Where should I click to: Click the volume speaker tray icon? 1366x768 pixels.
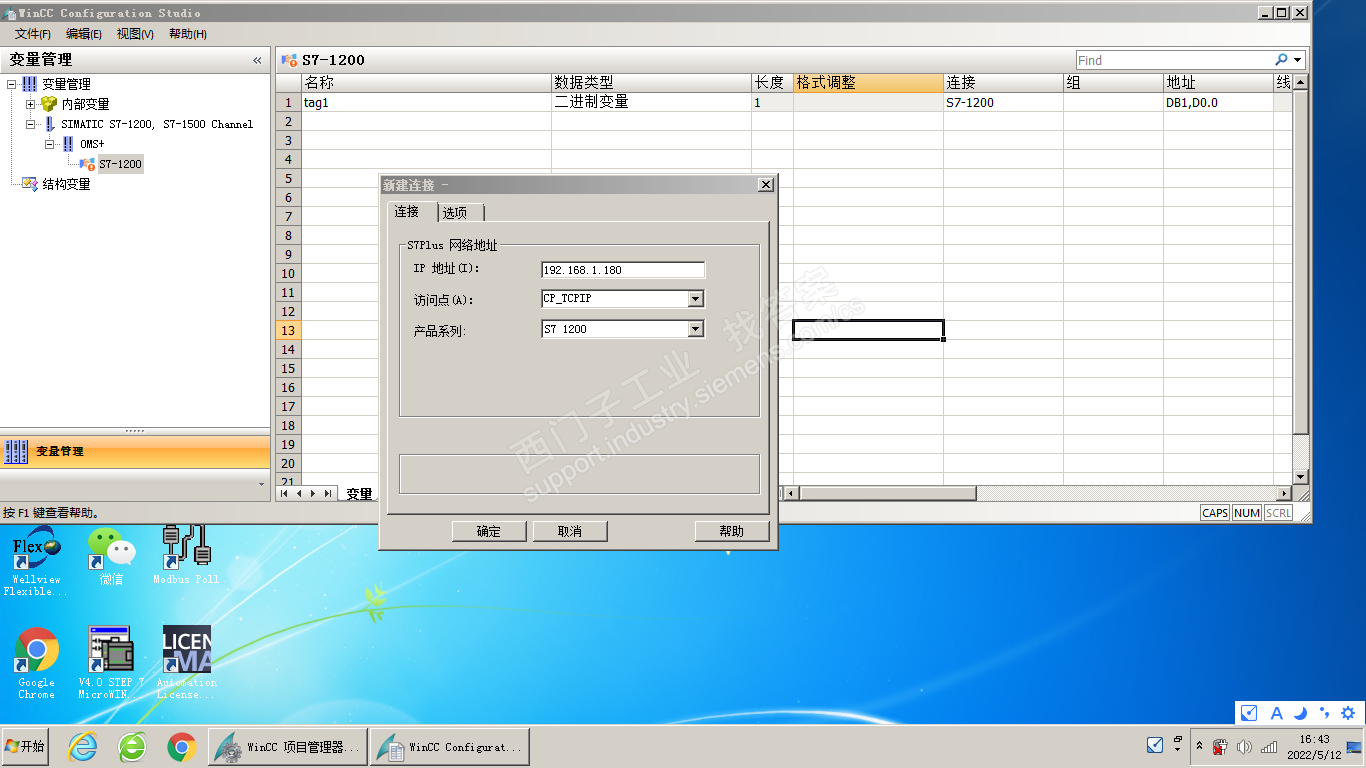click(x=1244, y=747)
